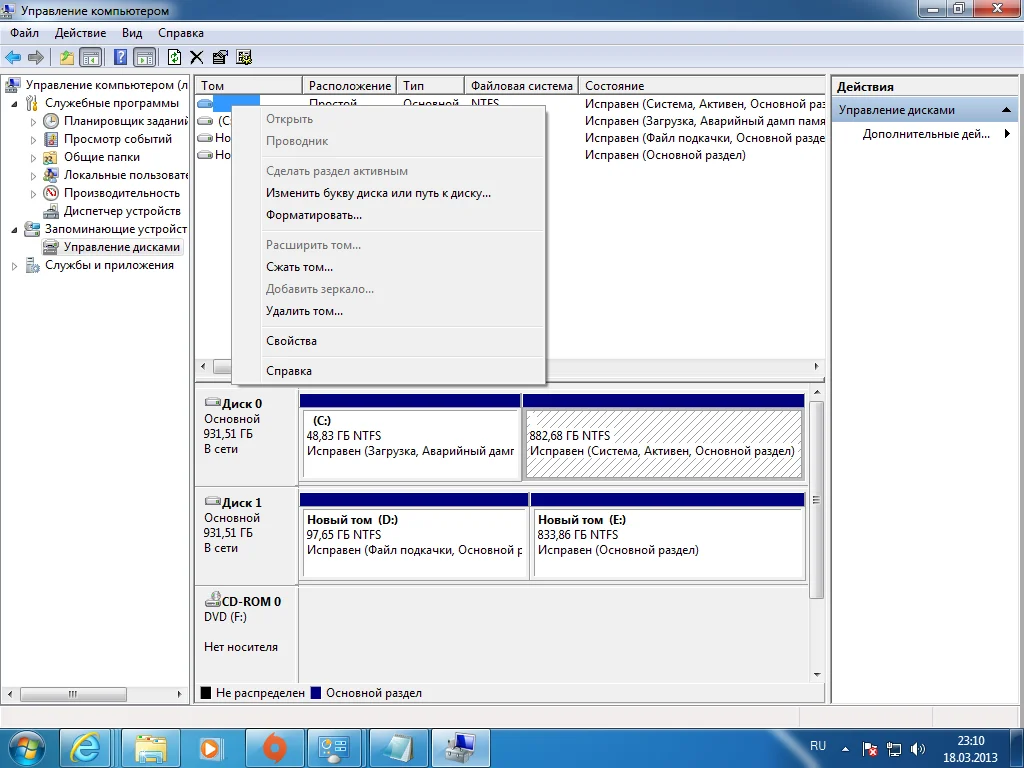Select Диспетчер устройств in the tree
Image resolution: width=1024 pixels, height=768 pixels.
[122, 211]
